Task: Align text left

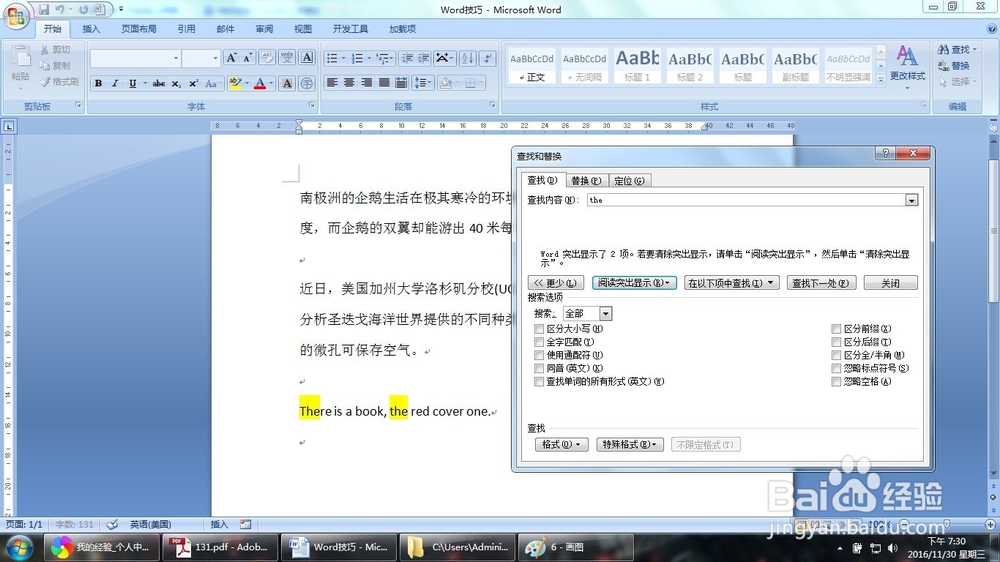Action: coord(332,82)
